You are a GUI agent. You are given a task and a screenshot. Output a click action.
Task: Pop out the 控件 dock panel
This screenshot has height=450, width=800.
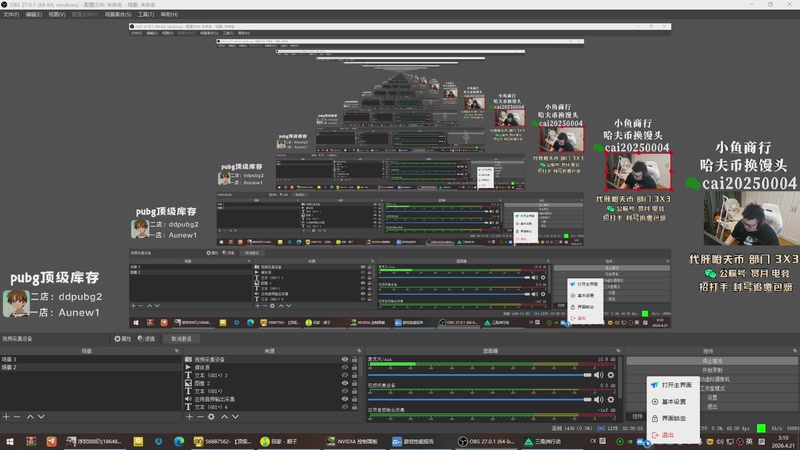795,351
